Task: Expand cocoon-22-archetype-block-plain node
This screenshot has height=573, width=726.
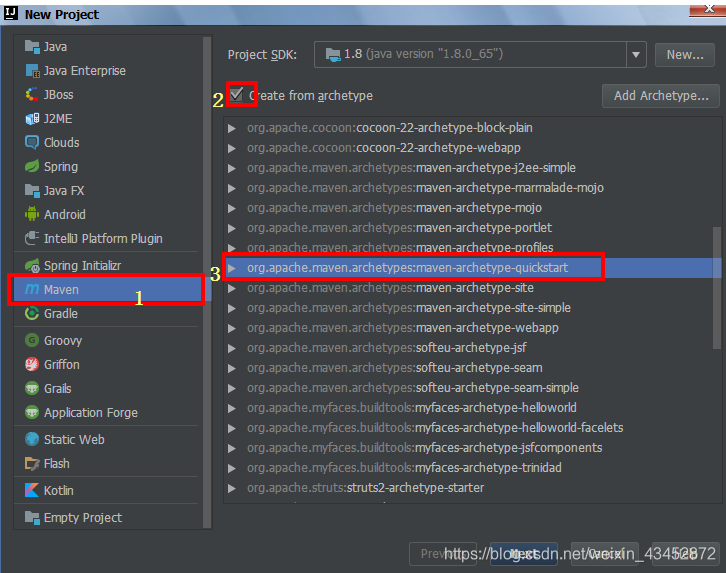Action: 232,128
